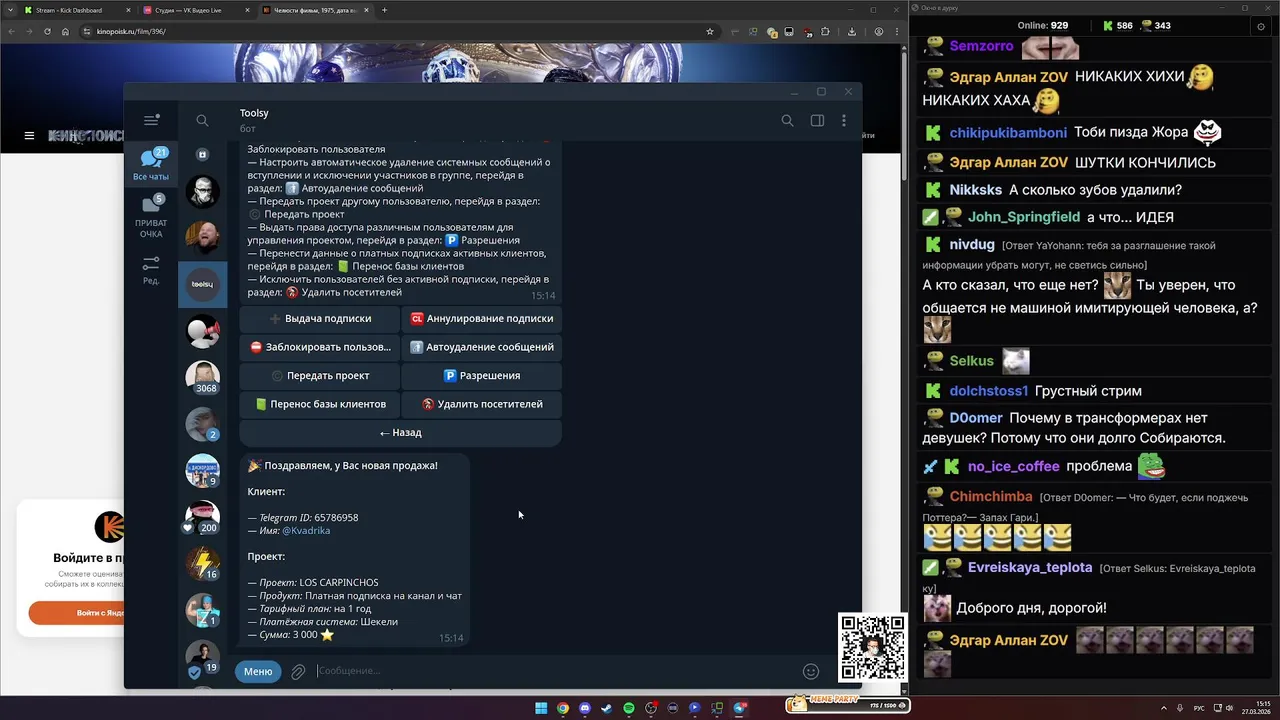Screen dimensions: 1280x720
Task: Click username 'chikipukibamboni' in stream chat
Action: pos(1007,132)
